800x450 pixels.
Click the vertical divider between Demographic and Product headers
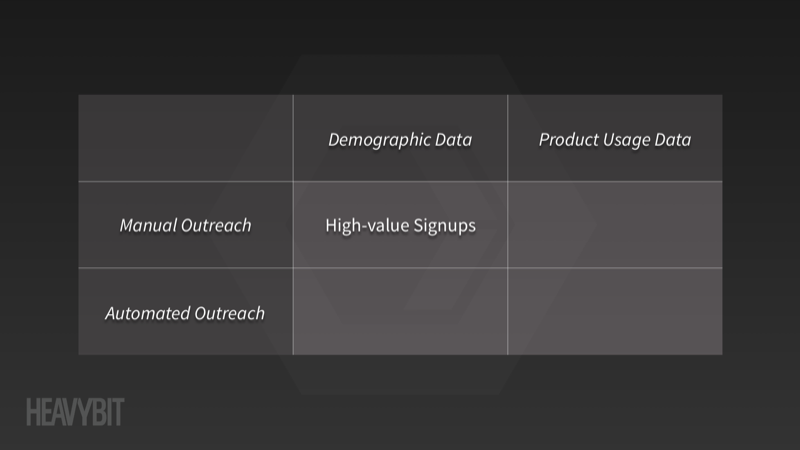(508, 138)
